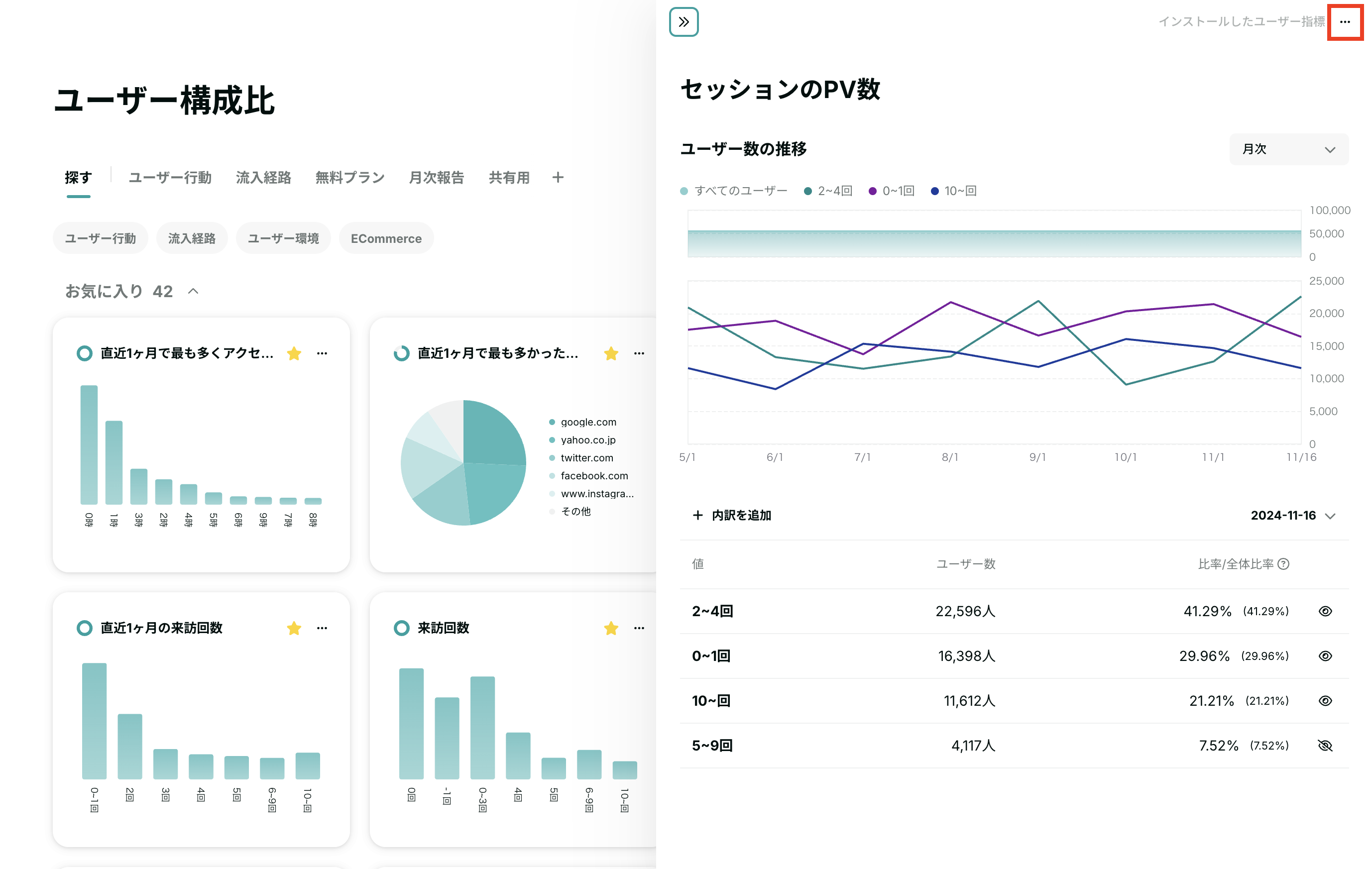Click 内訳を追加 to add a breakdown
This screenshot has height=869, width=1372.
tap(732, 515)
